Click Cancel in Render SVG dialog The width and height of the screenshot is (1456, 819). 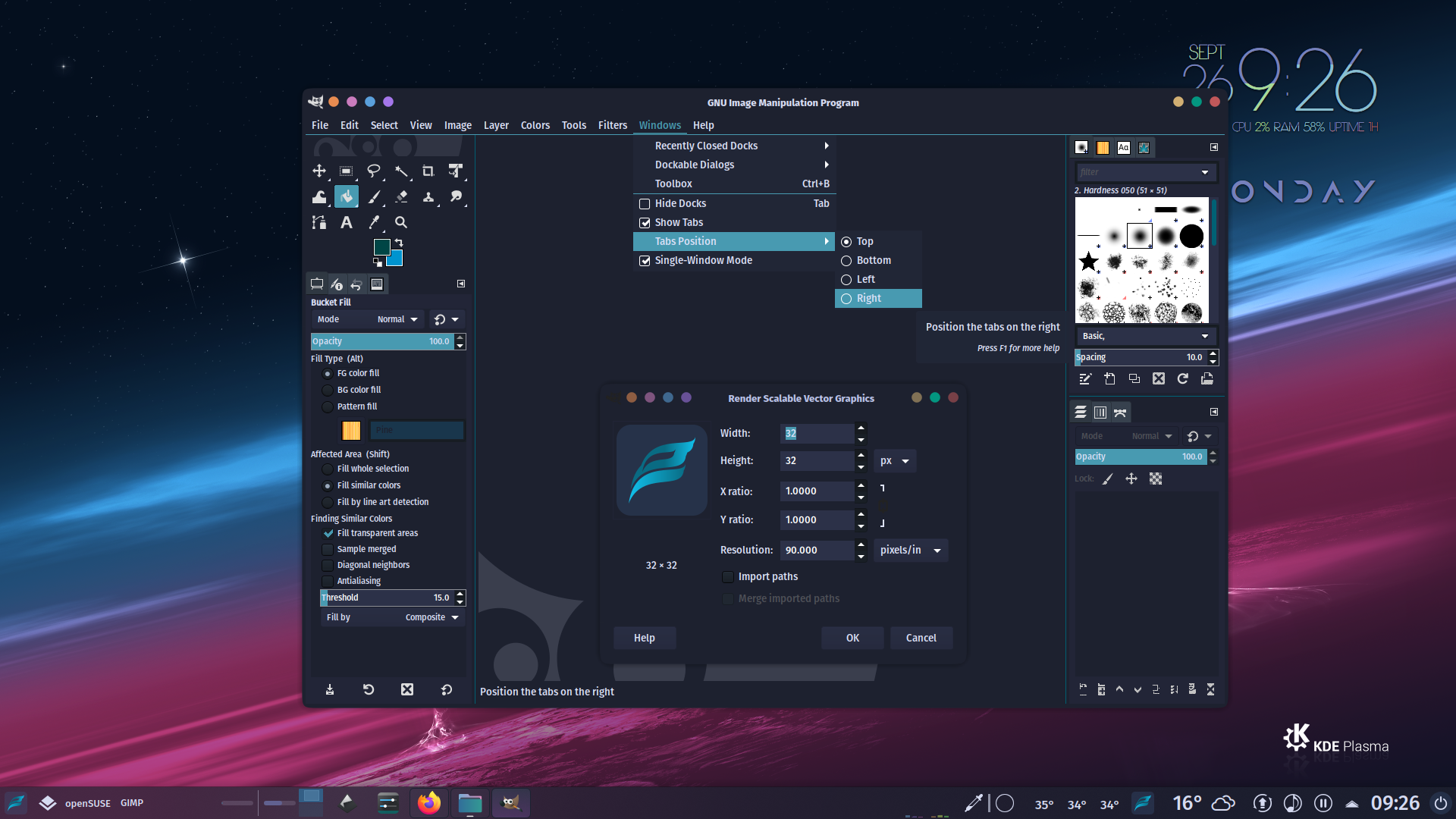click(x=921, y=638)
